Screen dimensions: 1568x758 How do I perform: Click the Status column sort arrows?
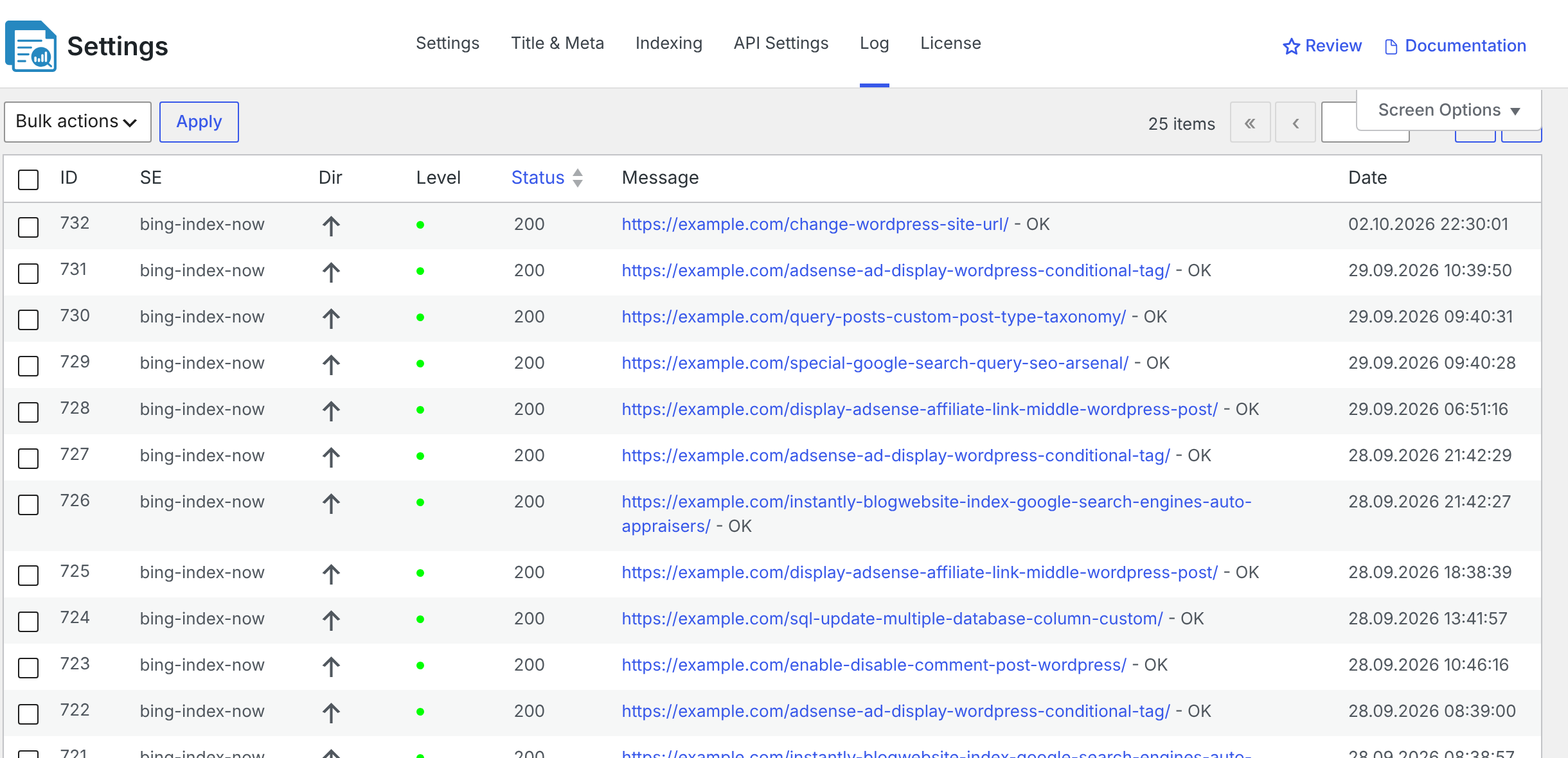(578, 178)
